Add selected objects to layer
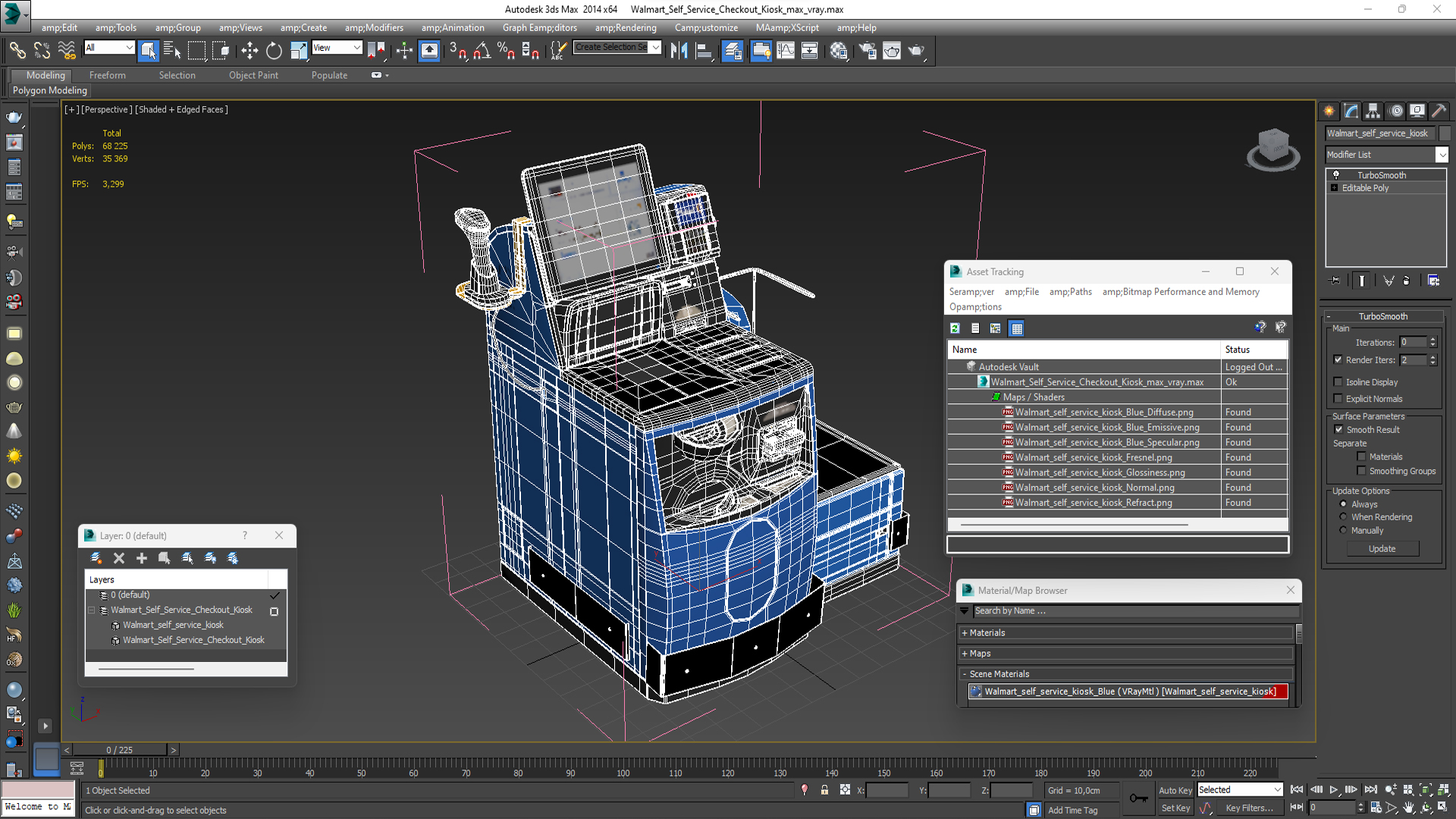1456x819 pixels. coord(142,558)
